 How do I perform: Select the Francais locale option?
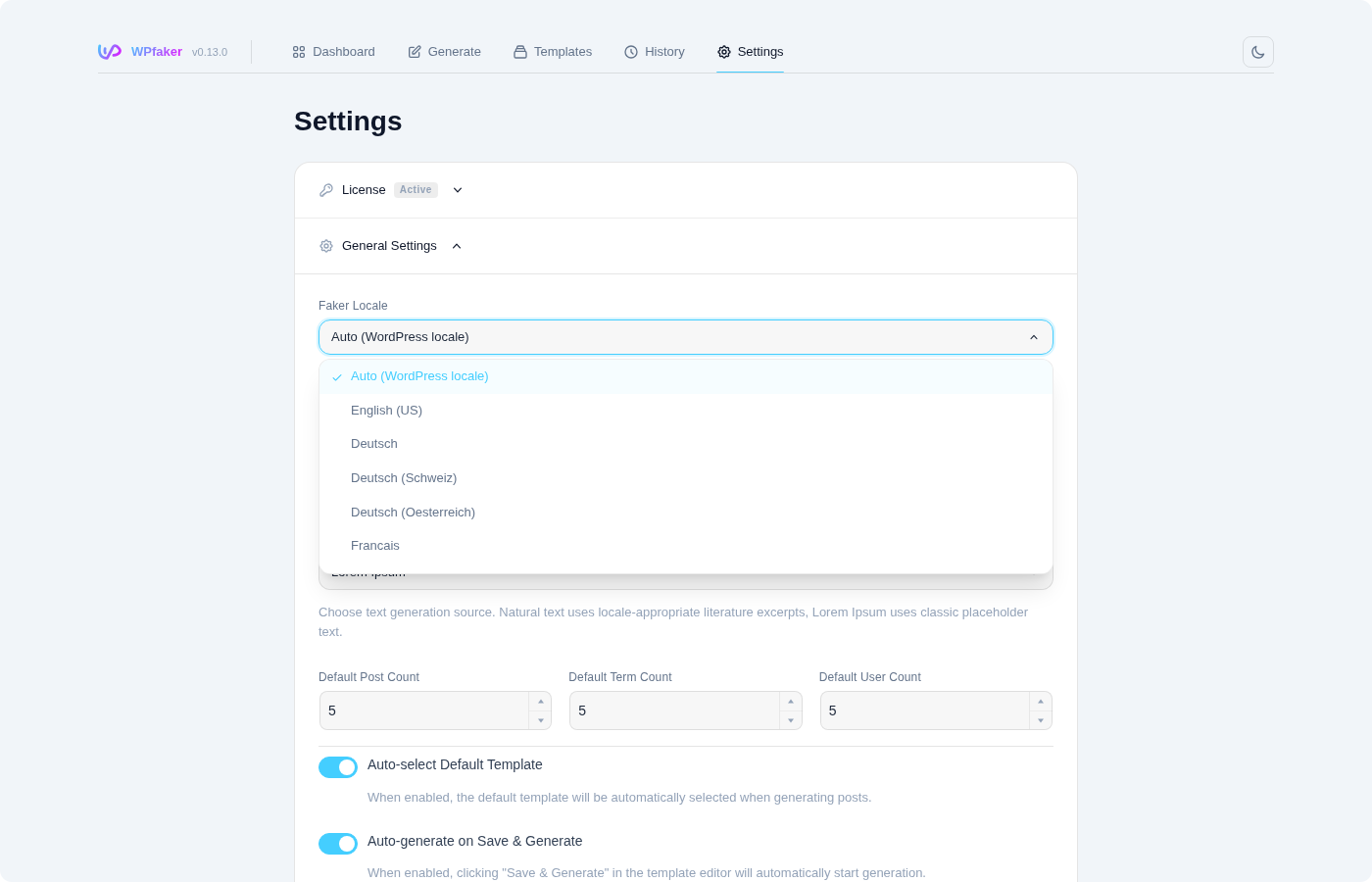[375, 546]
